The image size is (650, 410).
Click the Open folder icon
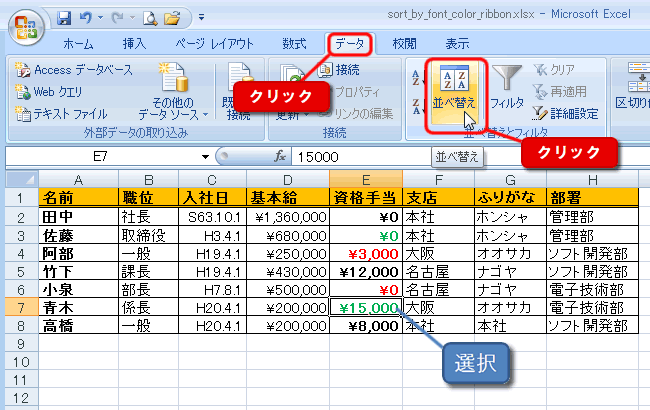(172, 18)
